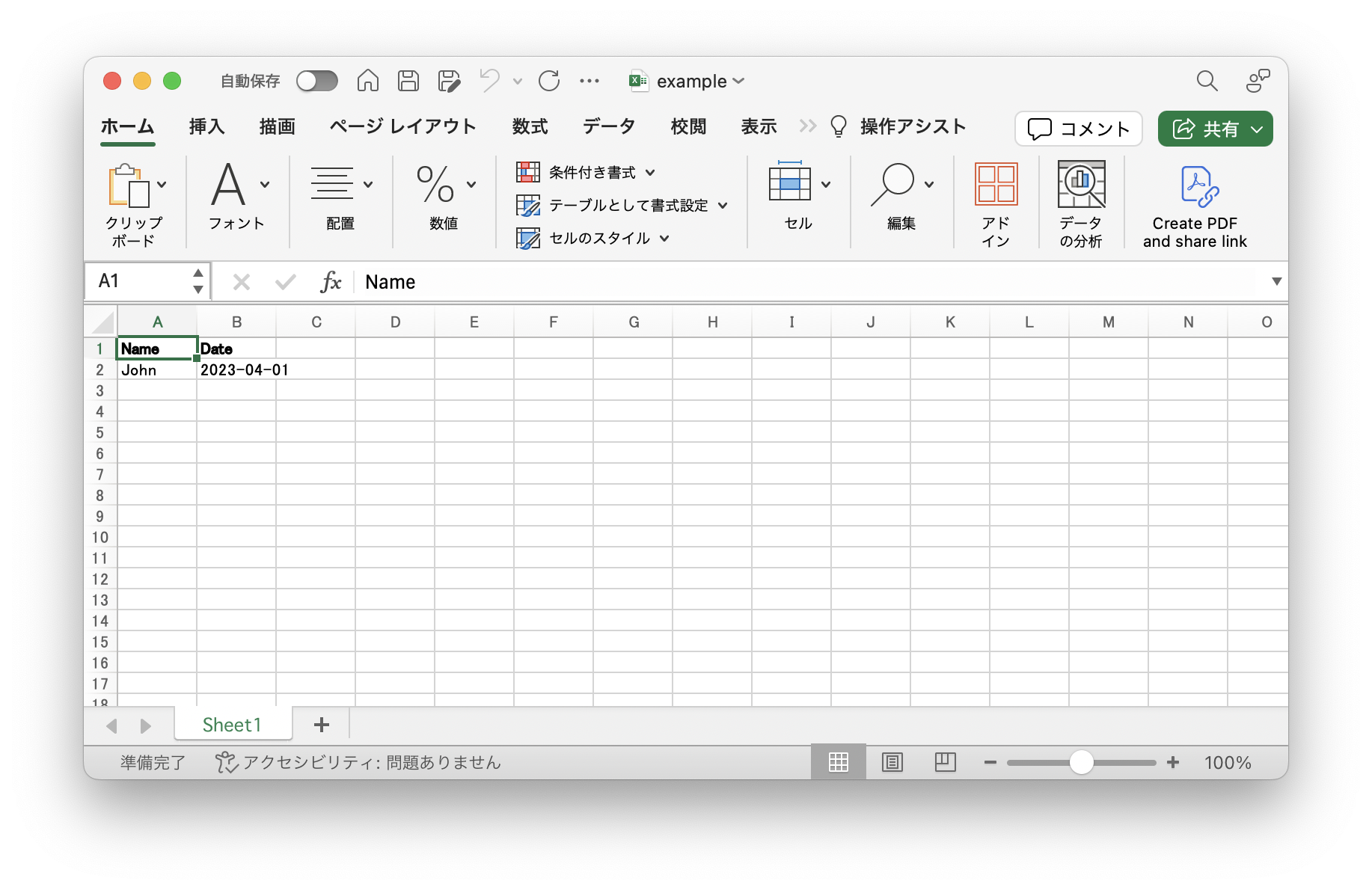Open the Share (共有) button dropdown arrow
Screen dimensions: 1372x890
click(1257, 129)
